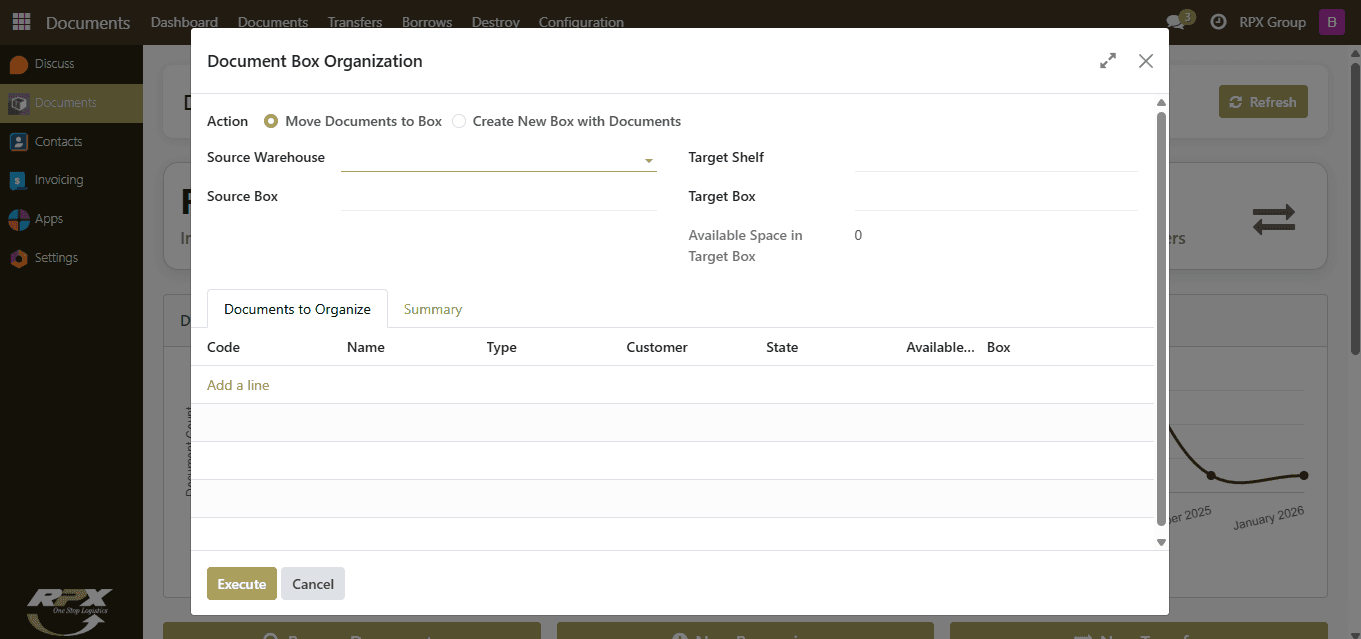Click the Discuss app icon in sidebar
The width and height of the screenshot is (1361, 639).
tap(18, 64)
